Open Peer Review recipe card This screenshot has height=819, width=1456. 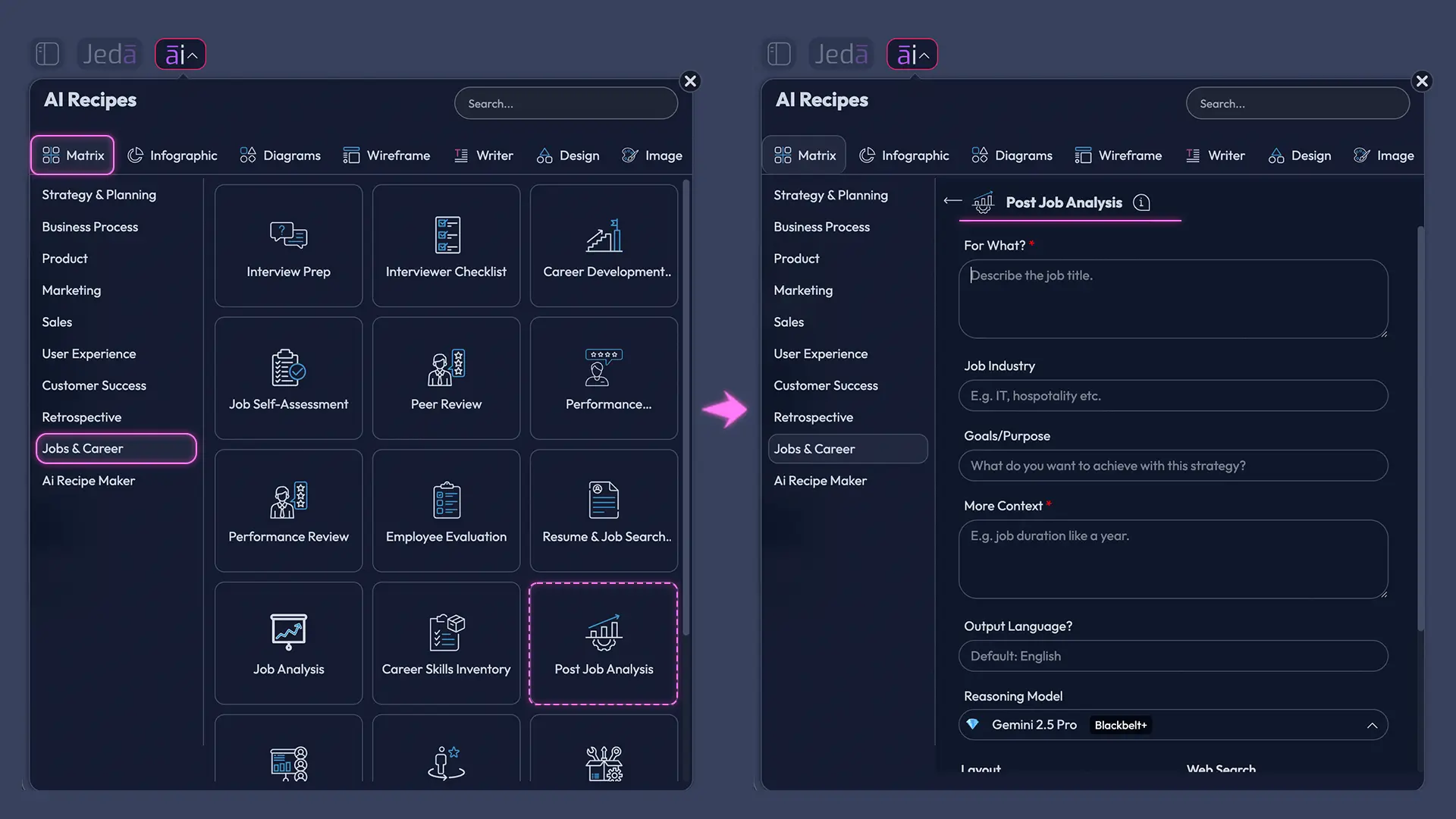tap(446, 378)
